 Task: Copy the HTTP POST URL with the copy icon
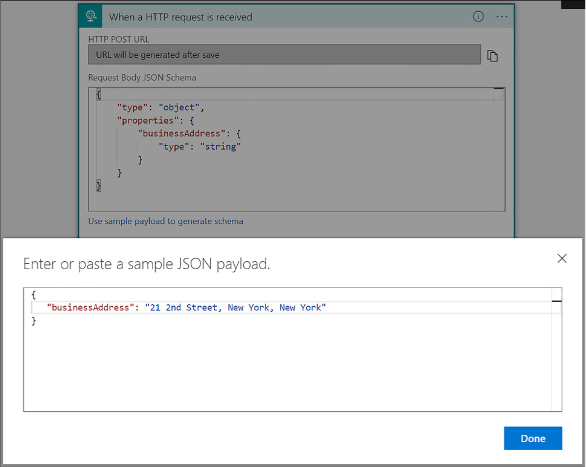coord(492,56)
